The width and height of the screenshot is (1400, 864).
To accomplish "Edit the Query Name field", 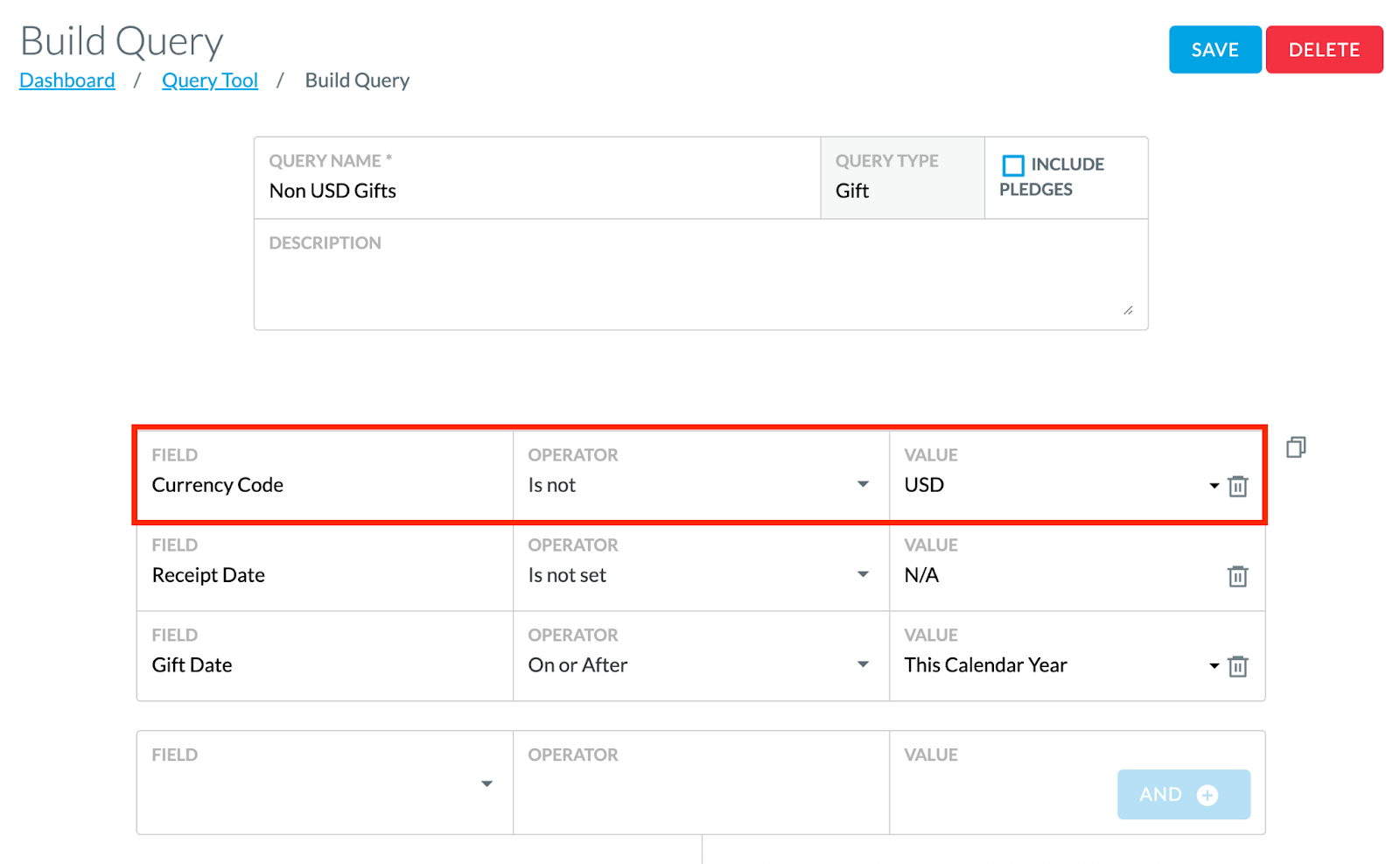I will coord(537,178).
